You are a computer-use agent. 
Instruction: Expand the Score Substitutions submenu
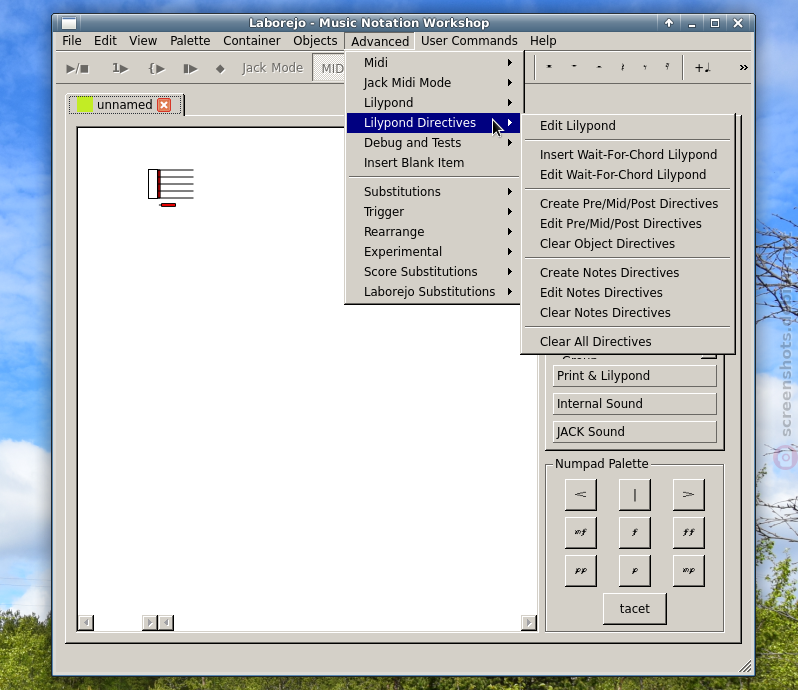[x=434, y=272]
